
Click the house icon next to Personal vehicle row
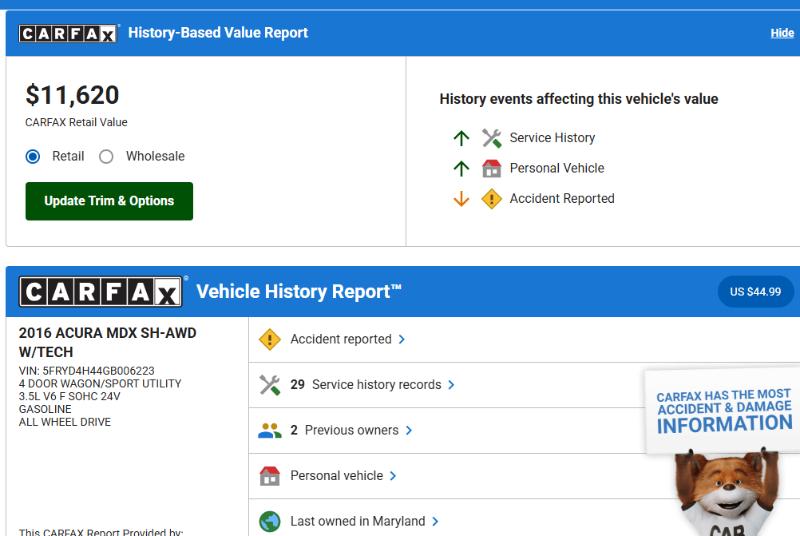pos(269,476)
